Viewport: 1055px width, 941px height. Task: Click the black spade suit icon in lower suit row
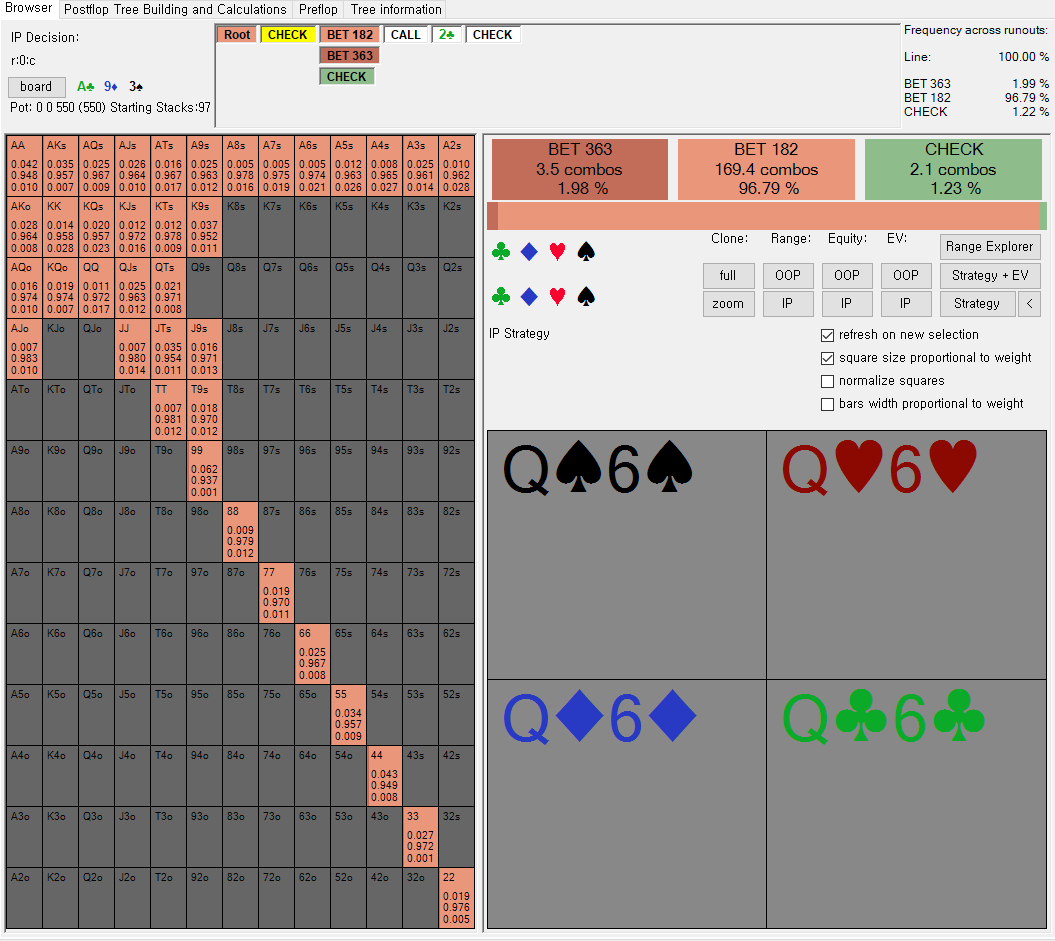586,296
